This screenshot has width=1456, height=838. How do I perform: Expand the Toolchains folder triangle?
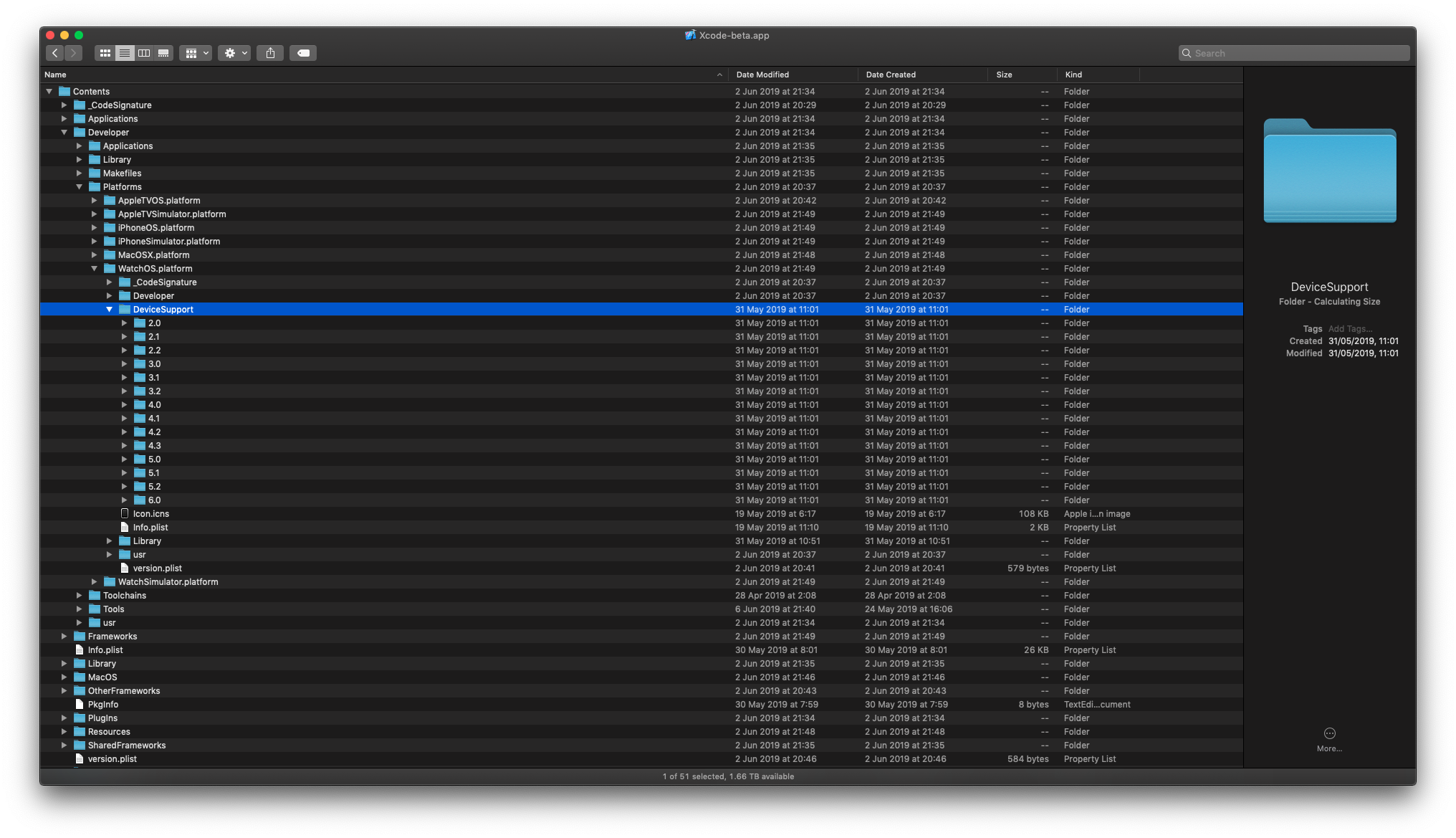point(79,596)
